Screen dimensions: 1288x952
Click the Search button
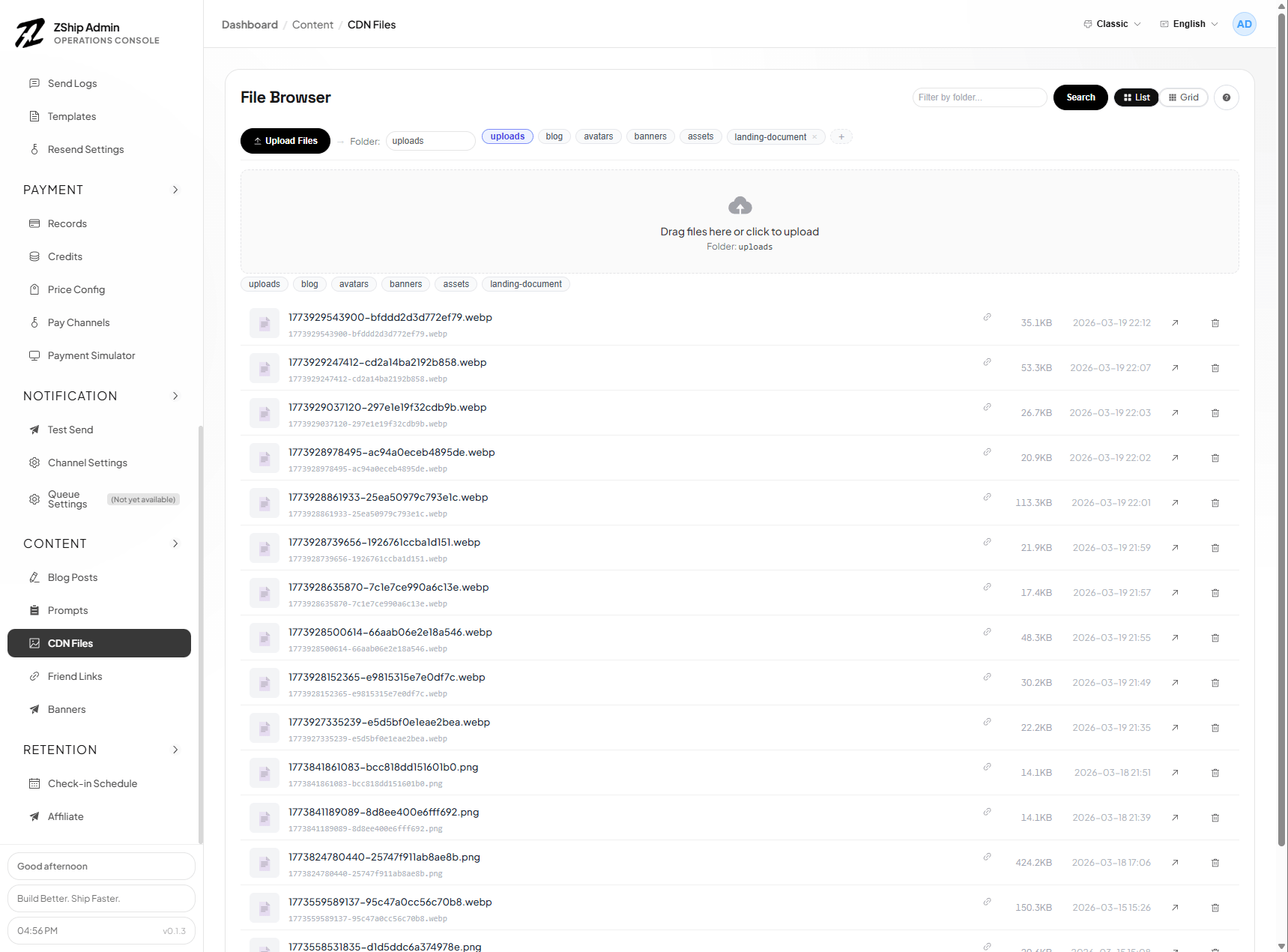pyautogui.click(x=1080, y=97)
